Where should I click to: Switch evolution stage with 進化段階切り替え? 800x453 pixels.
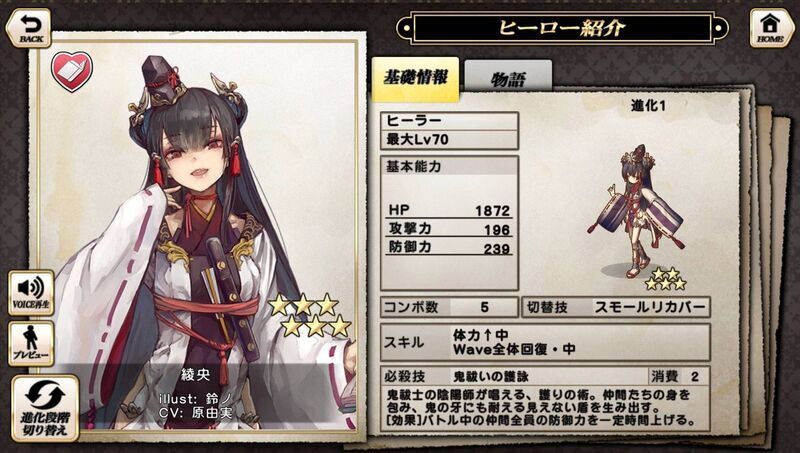click(45, 408)
